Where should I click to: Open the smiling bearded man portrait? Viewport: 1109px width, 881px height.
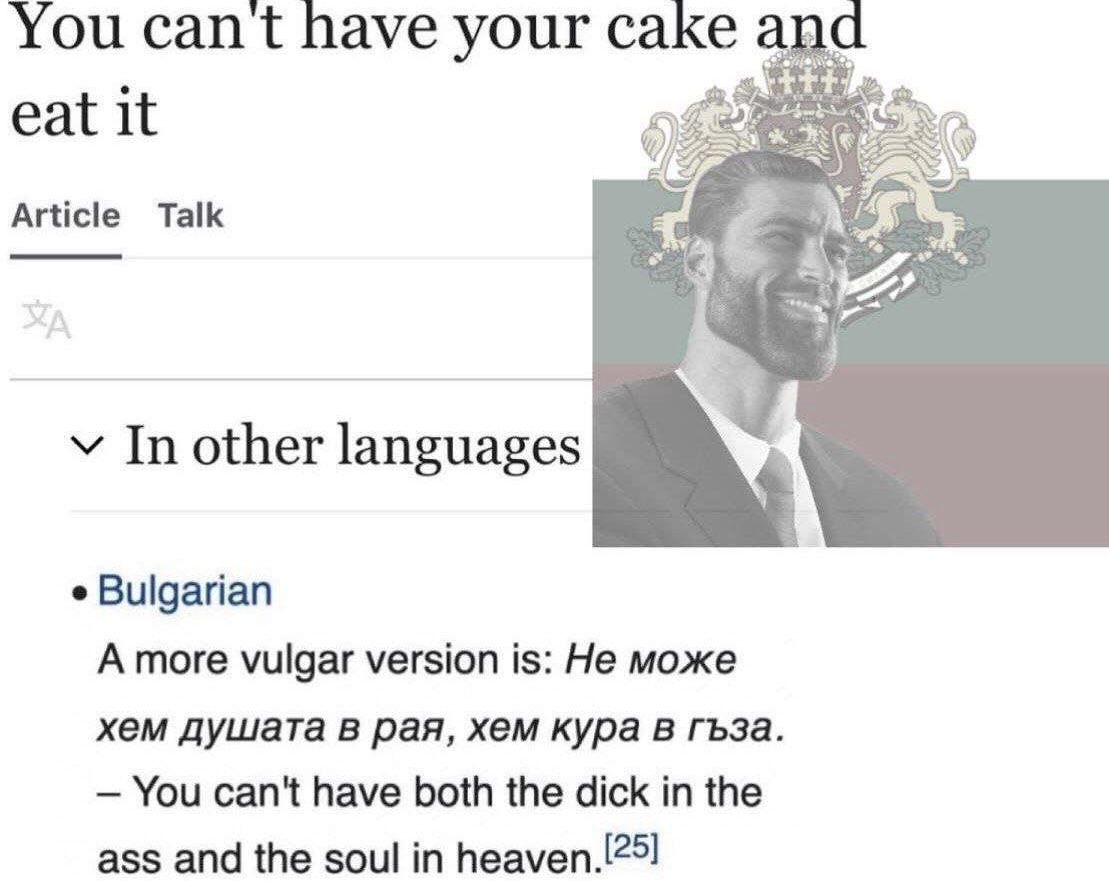[764, 346]
